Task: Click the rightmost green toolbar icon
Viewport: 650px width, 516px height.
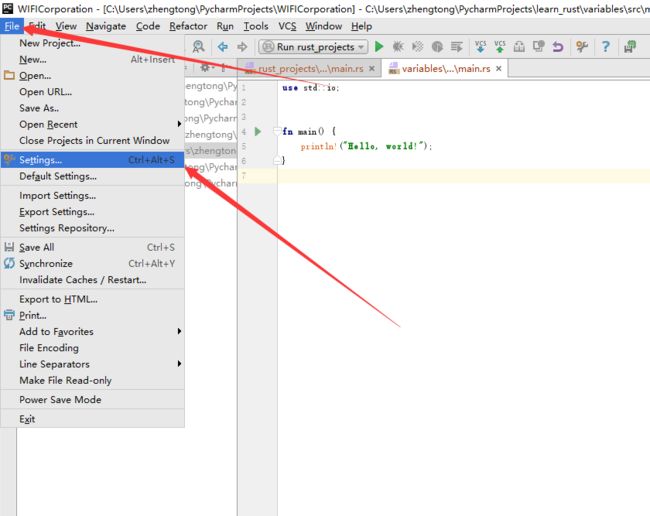Action: click(630, 46)
